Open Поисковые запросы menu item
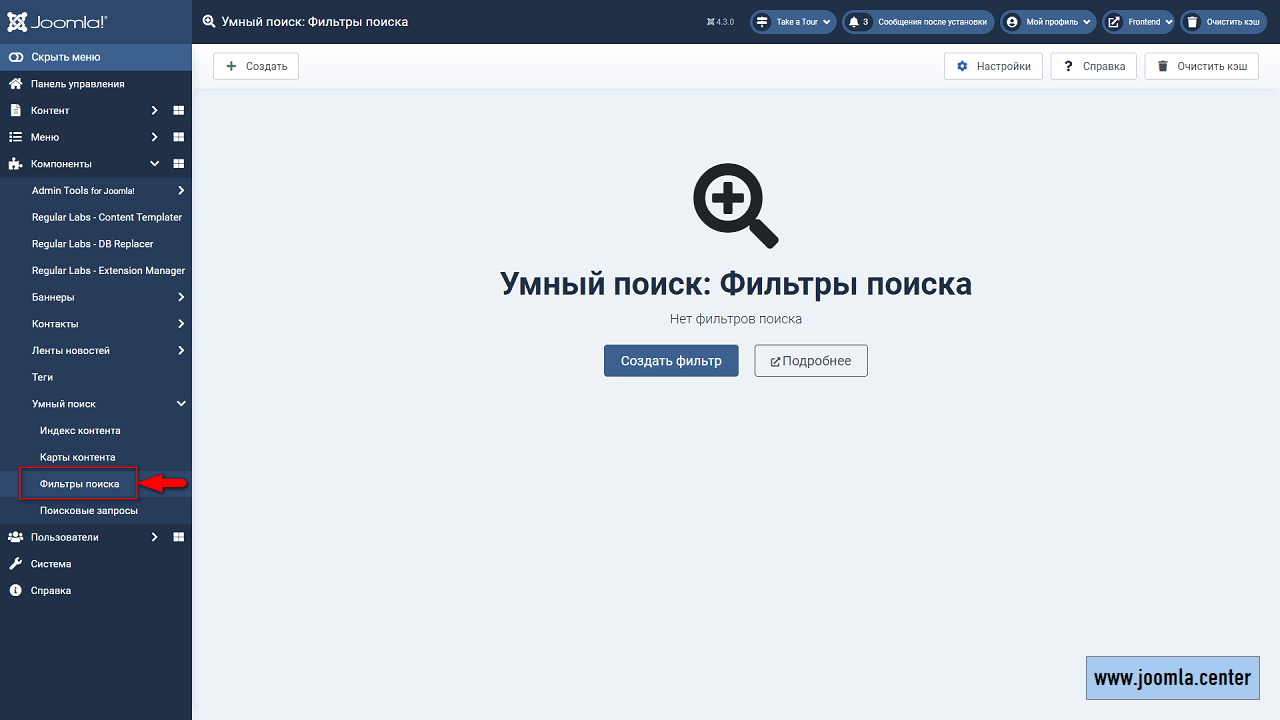1280x720 pixels. [89, 511]
